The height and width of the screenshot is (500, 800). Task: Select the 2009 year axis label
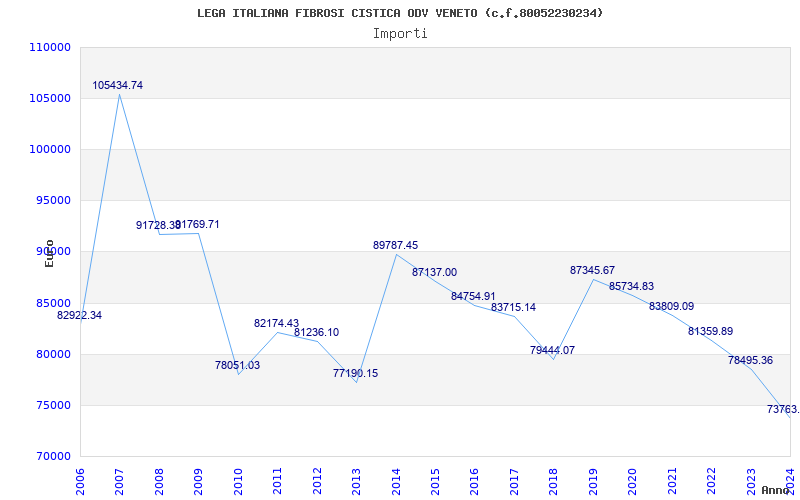coord(198,480)
